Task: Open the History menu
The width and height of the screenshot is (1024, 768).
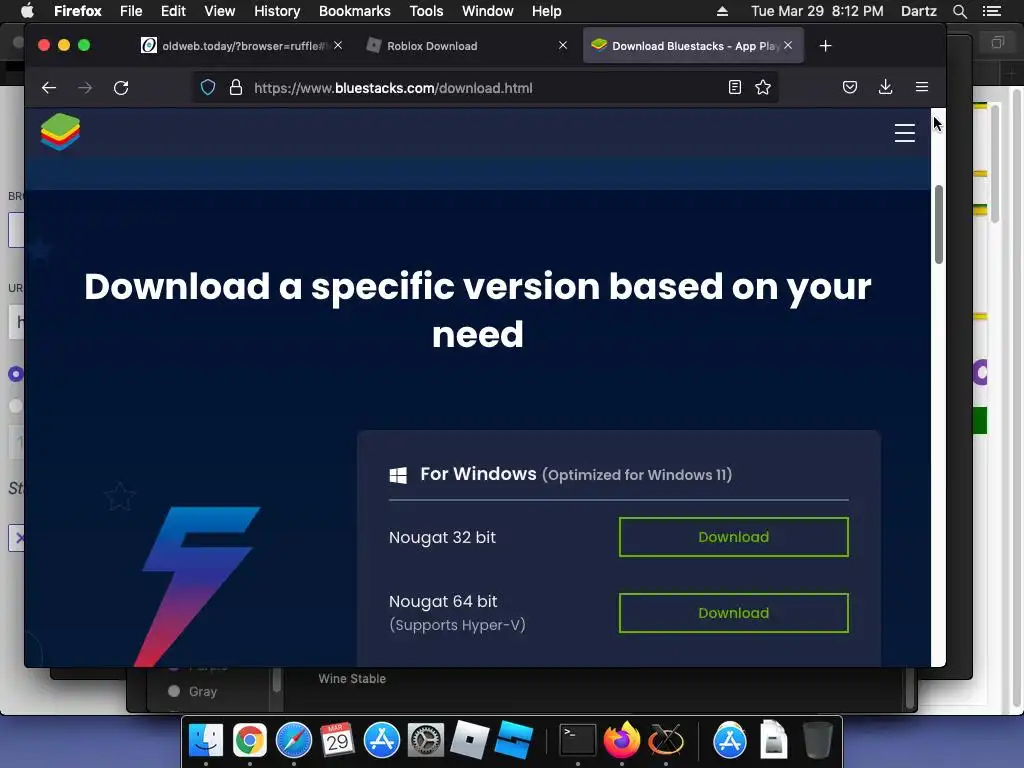Action: click(x=277, y=11)
